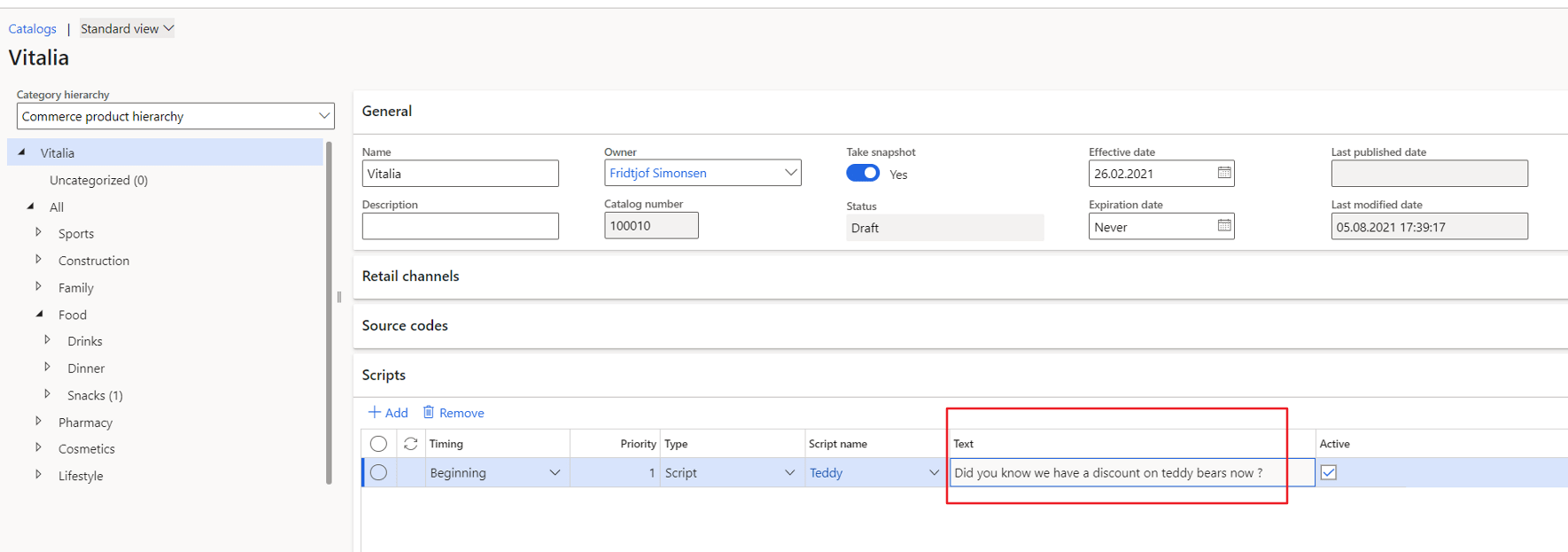
Task: Open the Category hierarchy dropdown
Action: 323,116
